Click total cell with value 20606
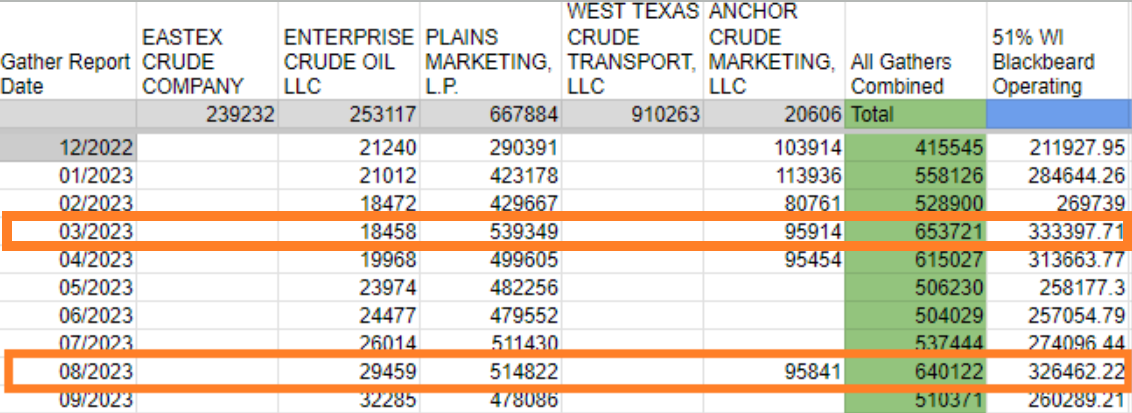Image resolution: width=1132 pixels, height=413 pixels. click(x=774, y=114)
